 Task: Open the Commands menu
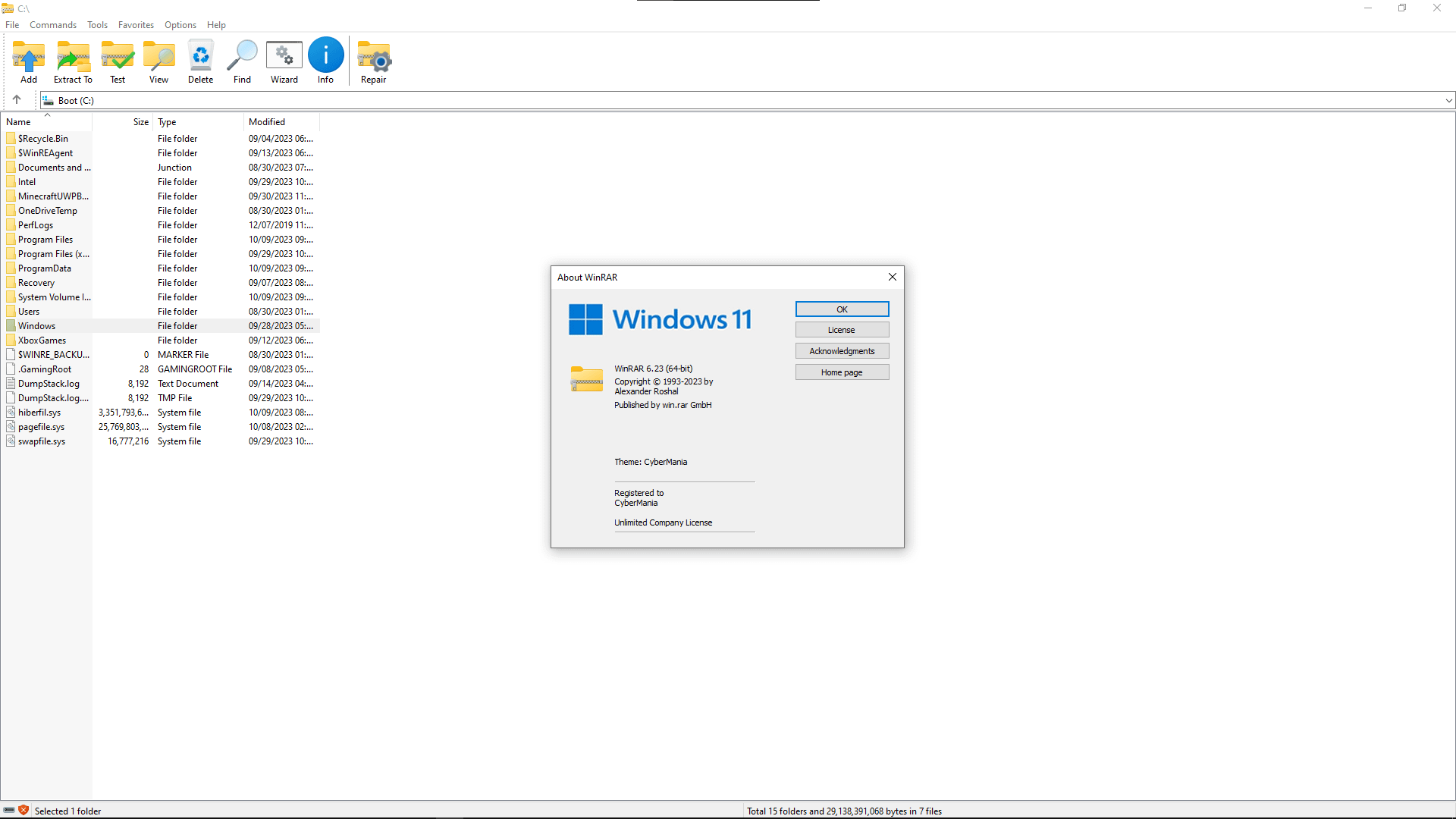point(53,24)
